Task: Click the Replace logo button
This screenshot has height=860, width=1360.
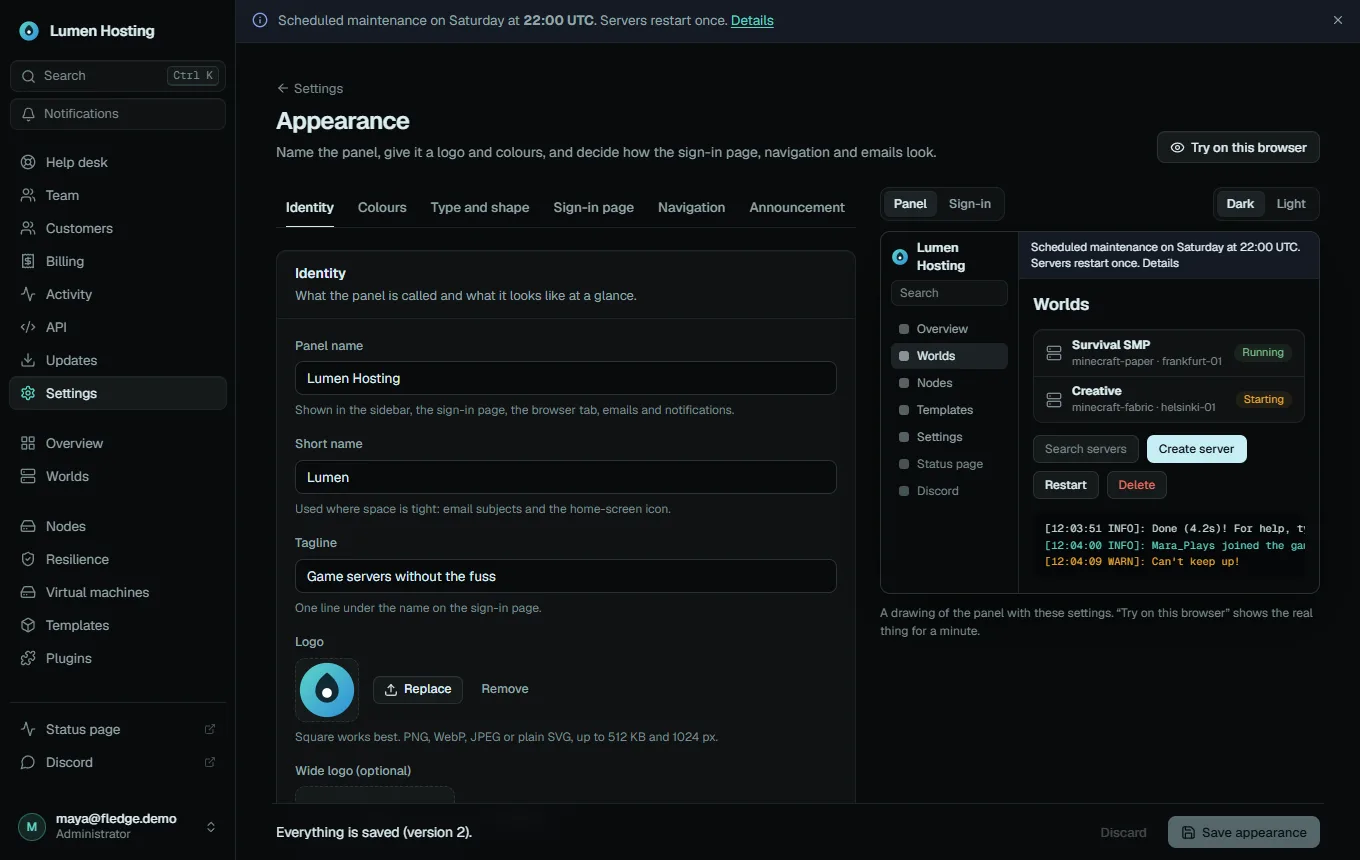Action: [x=418, y=689]
